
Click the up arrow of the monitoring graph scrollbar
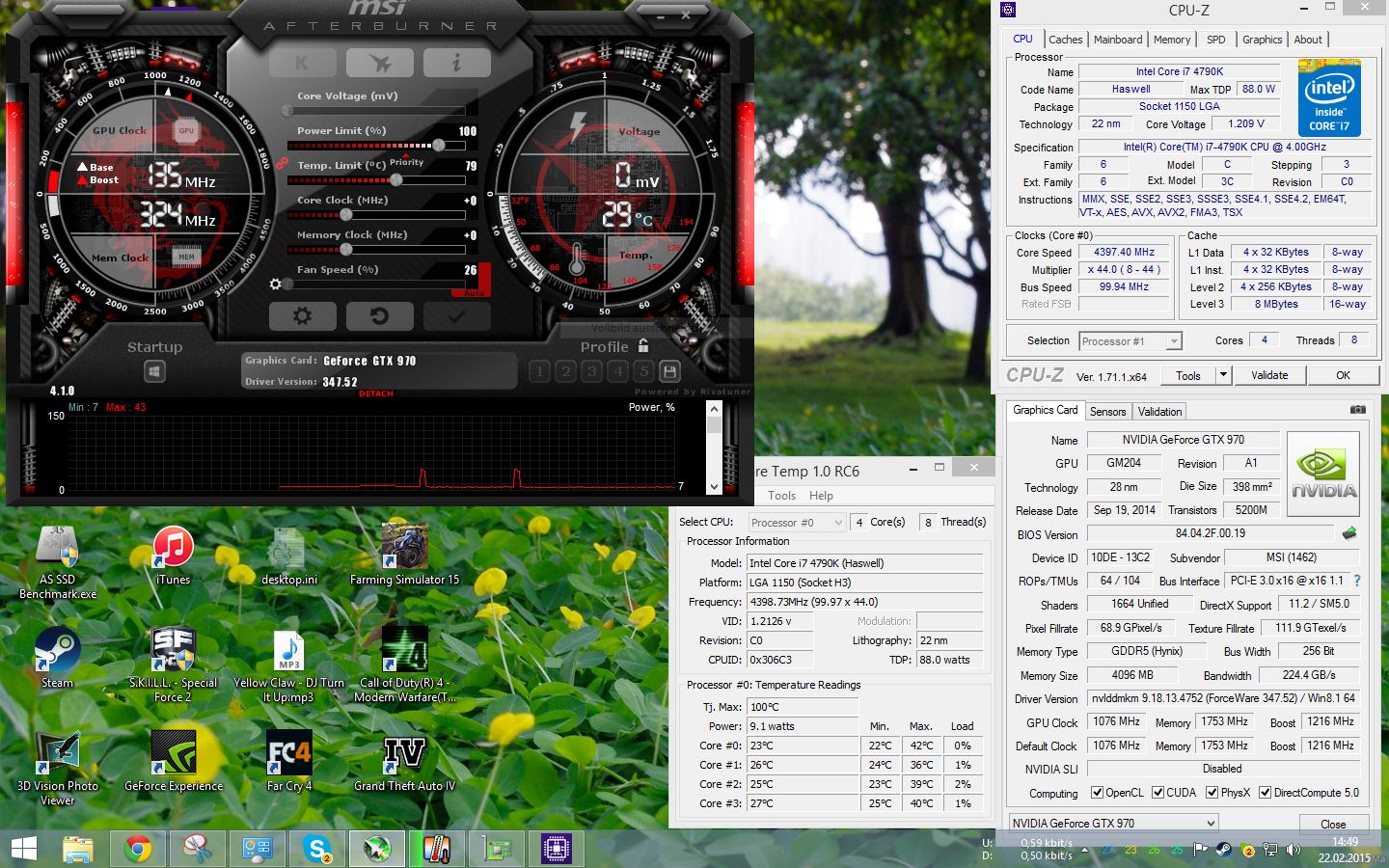(x=714, y=409)
